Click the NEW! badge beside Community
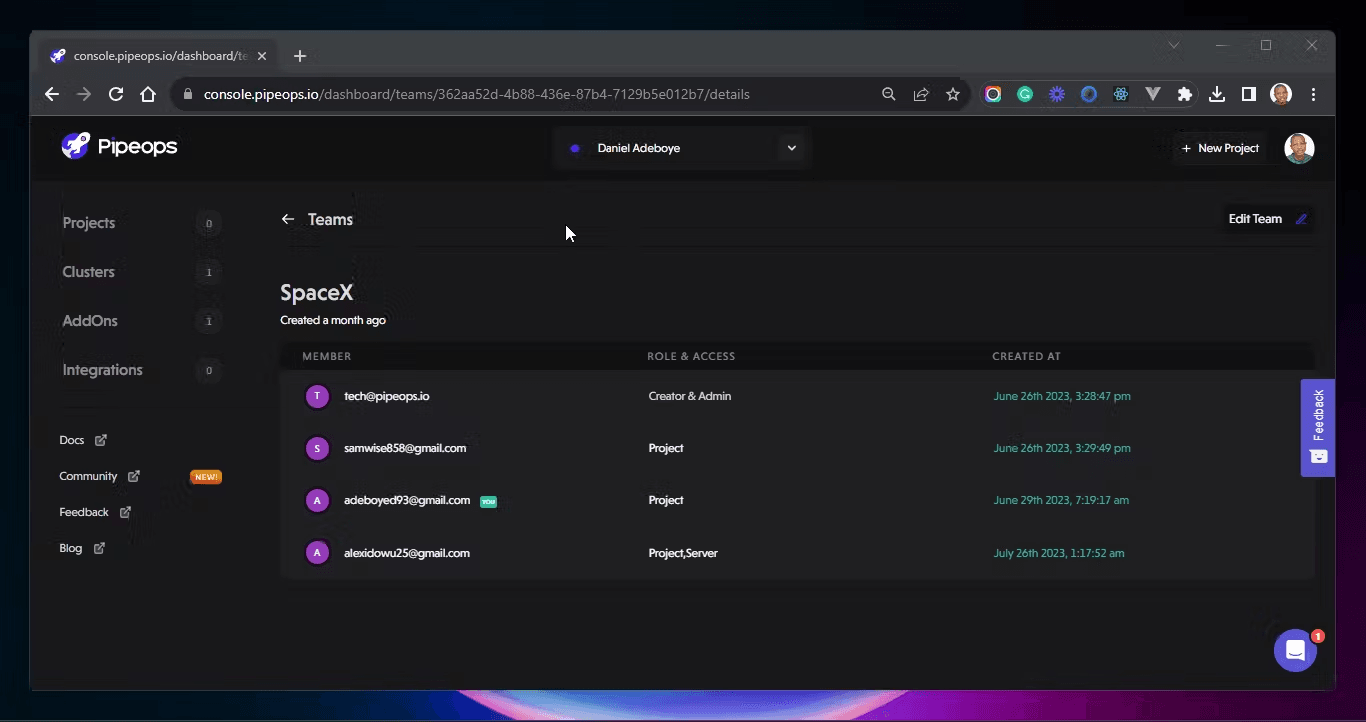1366x722 pixels. pos(206,477)
